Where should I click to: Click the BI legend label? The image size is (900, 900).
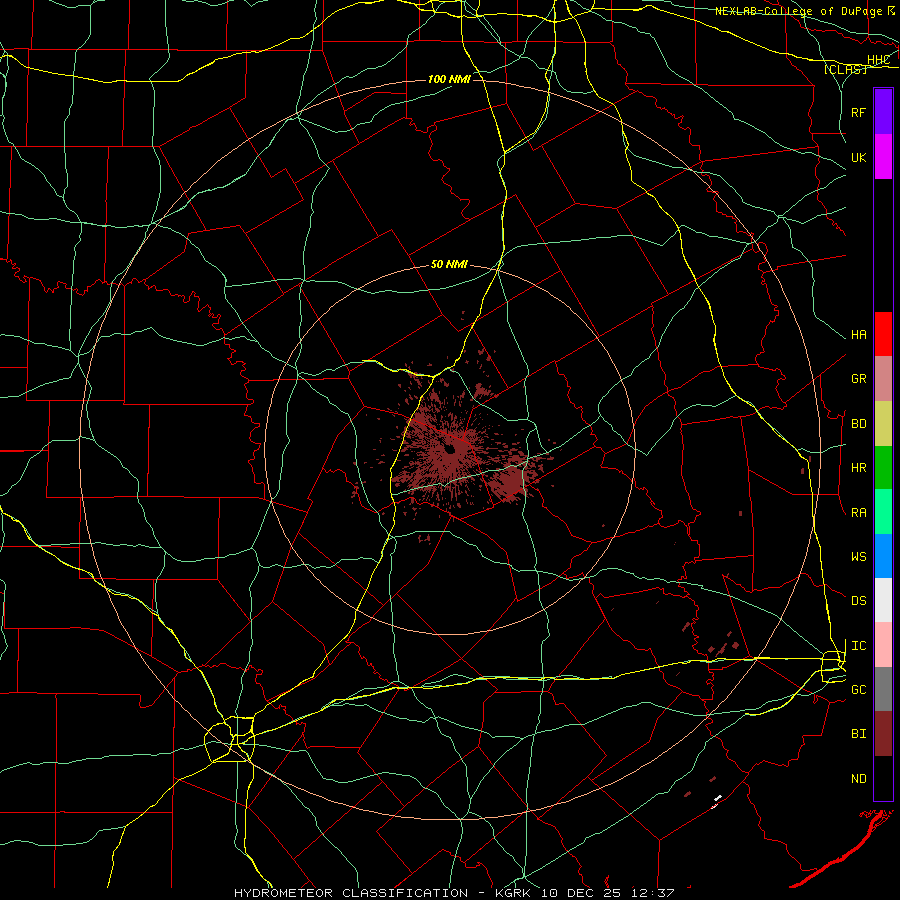pyautogui.click(x=859, y=734)
